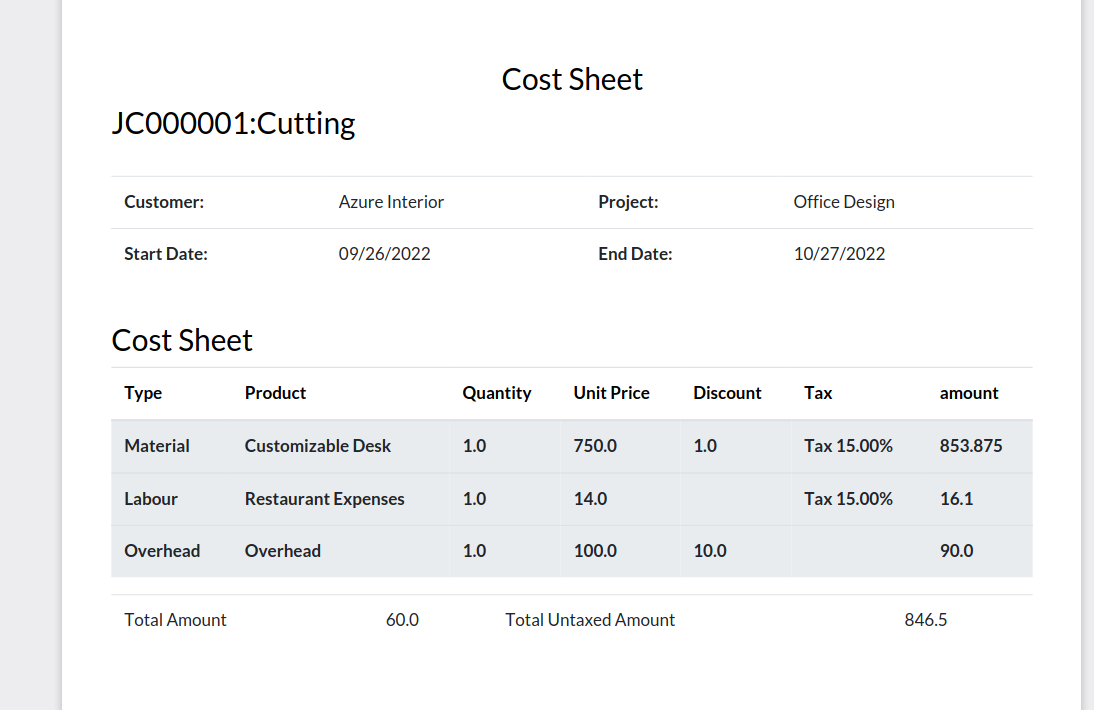The height and width of the screenshot is (710, 1094).
Task: Click the amount column header
Action: click(968, 393)
